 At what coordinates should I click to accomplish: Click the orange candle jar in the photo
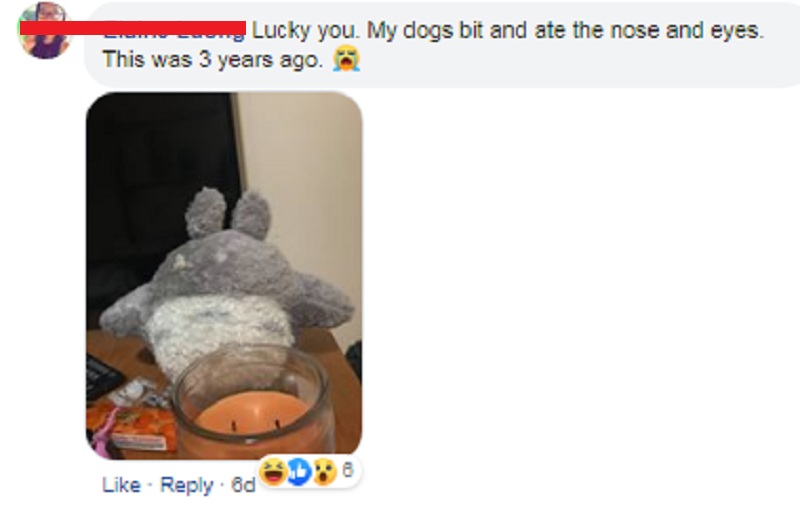(x=254, y=403)
